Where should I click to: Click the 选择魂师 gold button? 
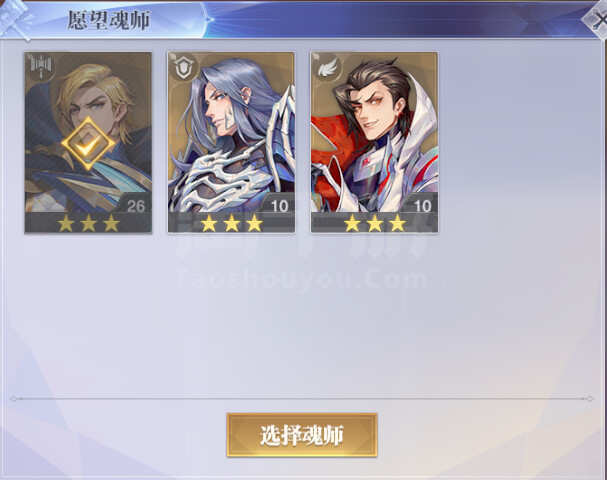pos(302,435)
